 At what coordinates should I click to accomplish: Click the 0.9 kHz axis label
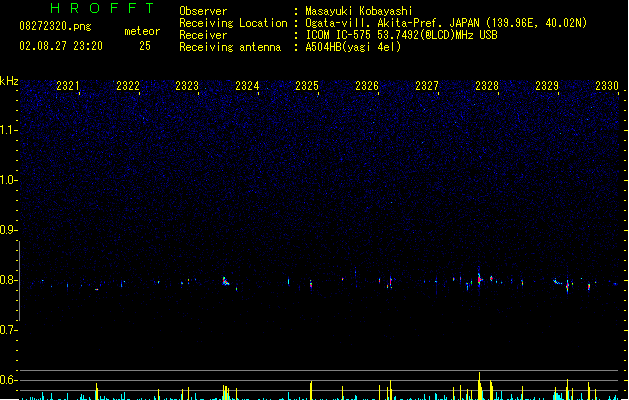point(8,230)
